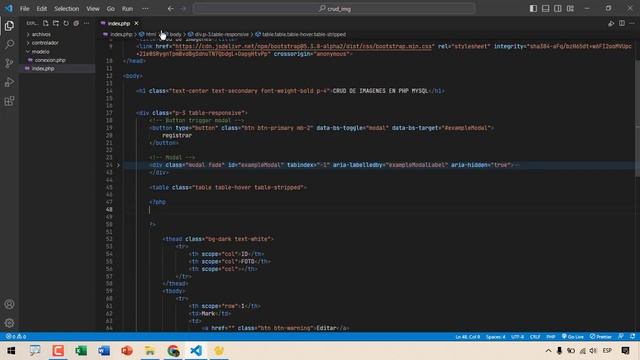The width and height of the screenshot is (640, 360).
Task: Toggle the primary side bar
Action: point(533,9)
